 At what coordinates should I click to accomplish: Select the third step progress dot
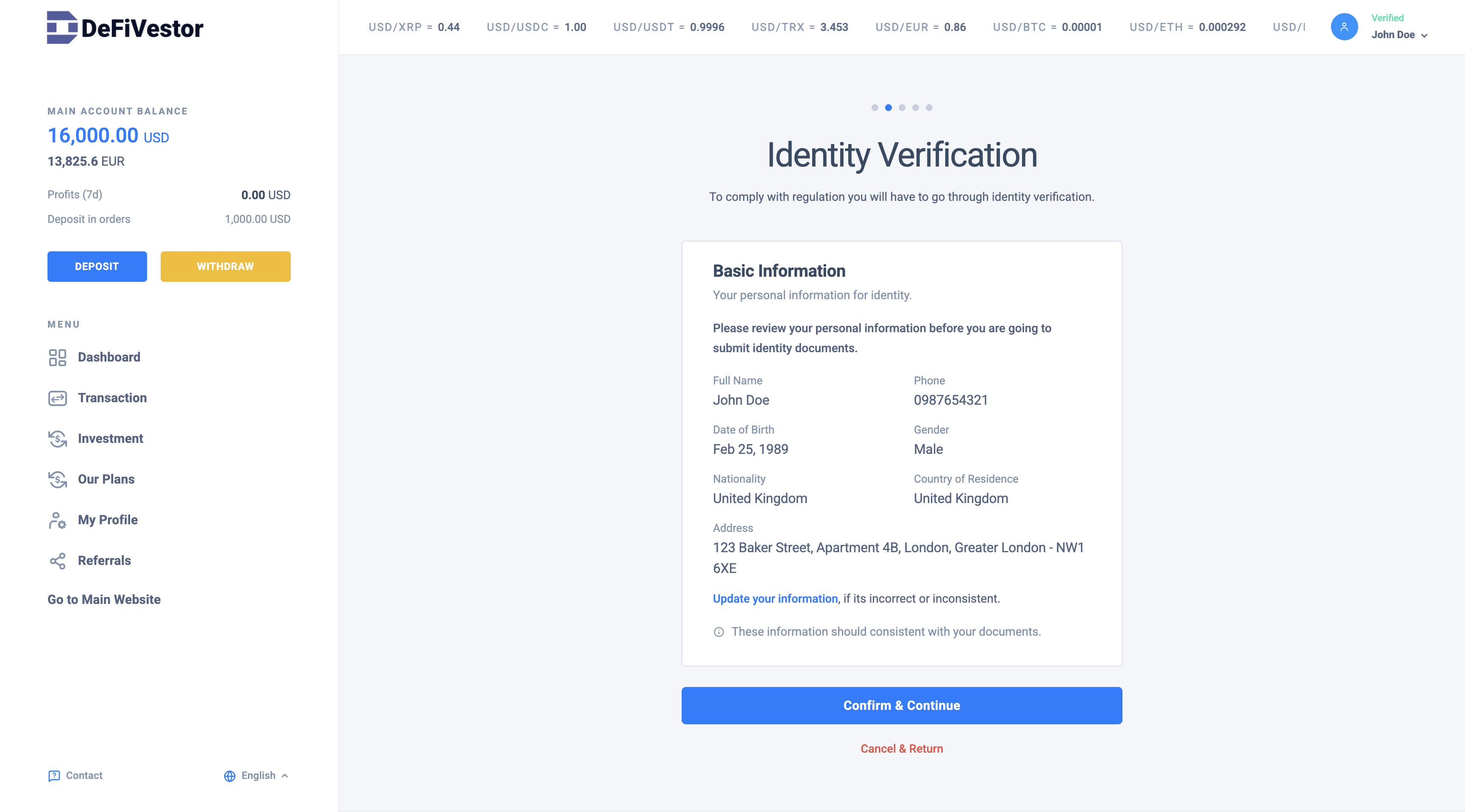pos(902,108)
